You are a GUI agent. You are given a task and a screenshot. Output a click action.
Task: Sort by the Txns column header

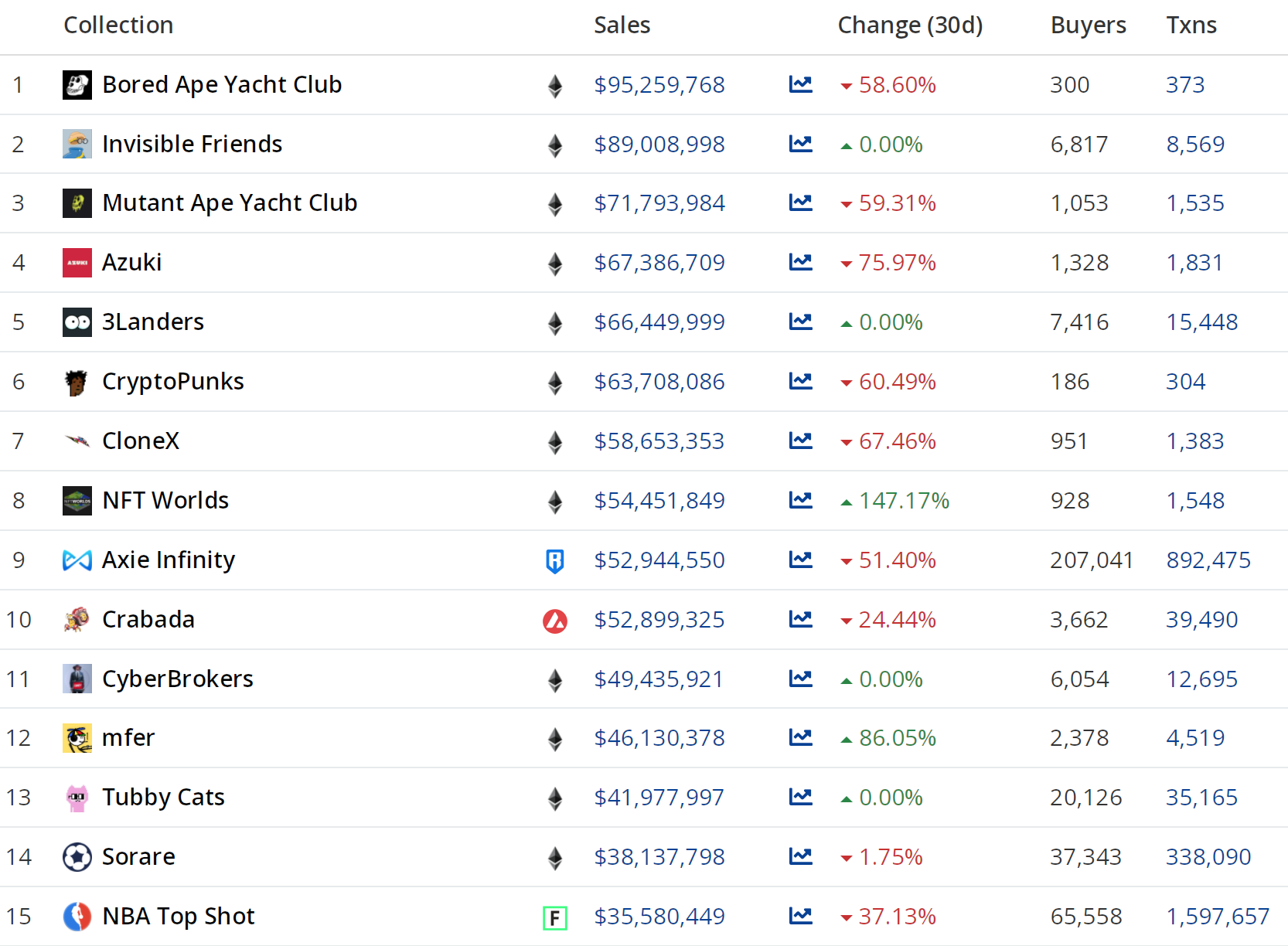coord(1191,25)
